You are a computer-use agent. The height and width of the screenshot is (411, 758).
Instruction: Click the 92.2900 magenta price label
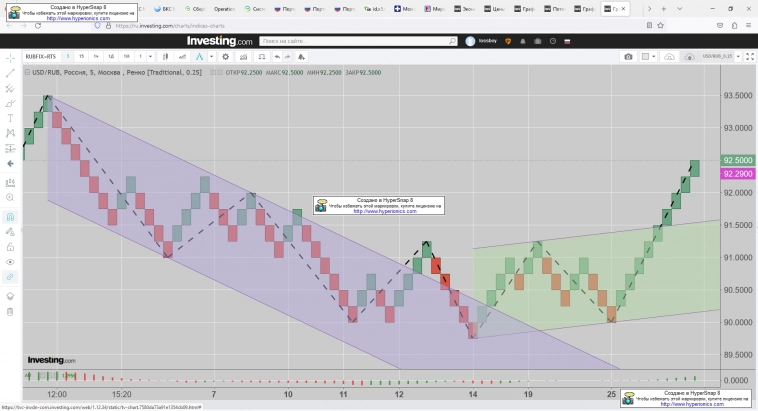pyautogui.click(x=737, y=174)
